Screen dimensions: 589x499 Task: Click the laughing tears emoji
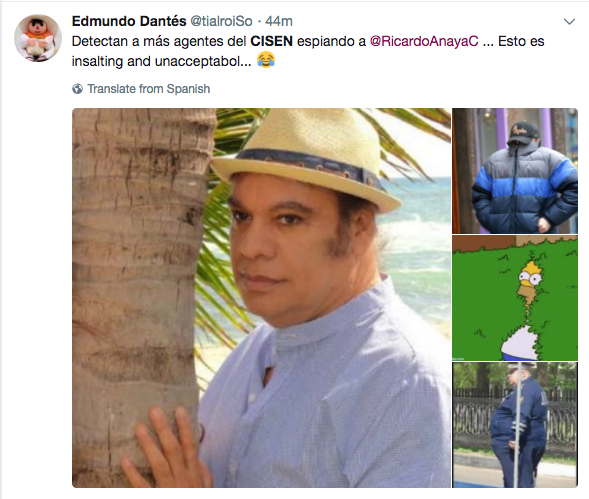pyautogui.click(x=266, y=60)
